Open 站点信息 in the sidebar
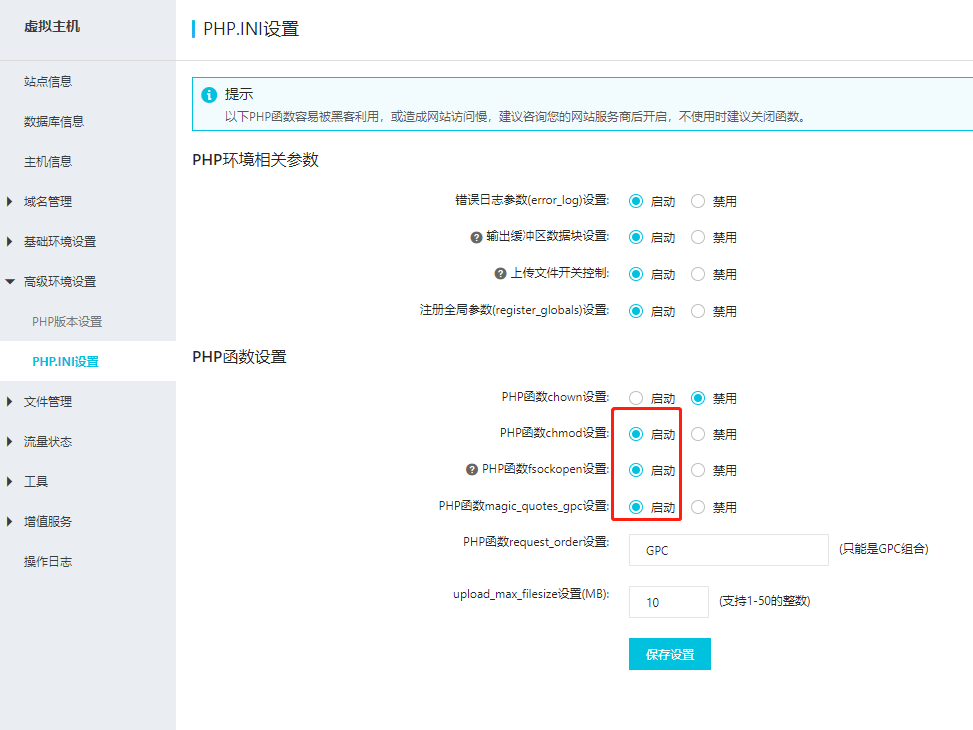973x730 pixels. click(48, 81)
